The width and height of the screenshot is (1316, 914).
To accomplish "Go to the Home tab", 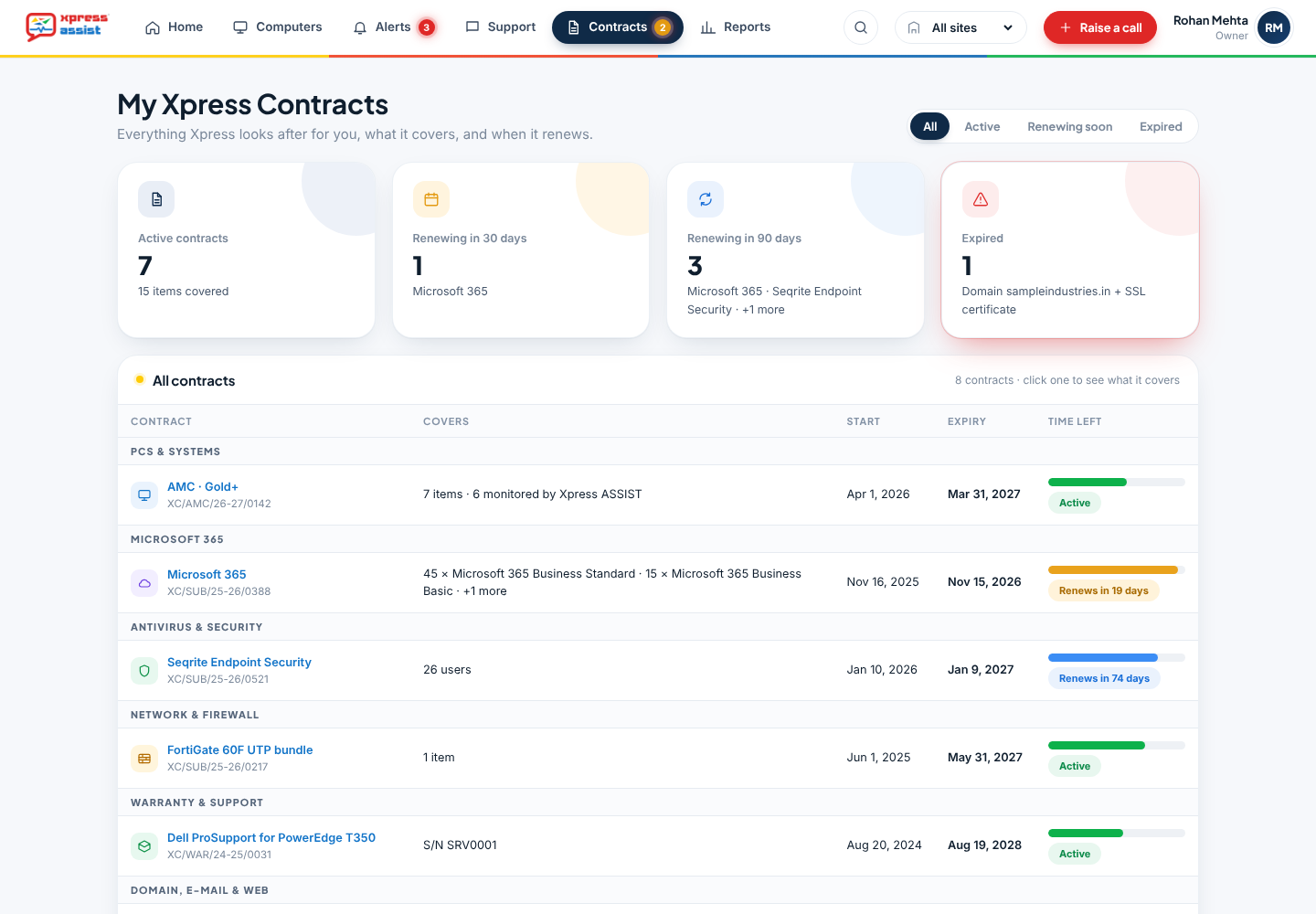I will [x=174, y=27].
